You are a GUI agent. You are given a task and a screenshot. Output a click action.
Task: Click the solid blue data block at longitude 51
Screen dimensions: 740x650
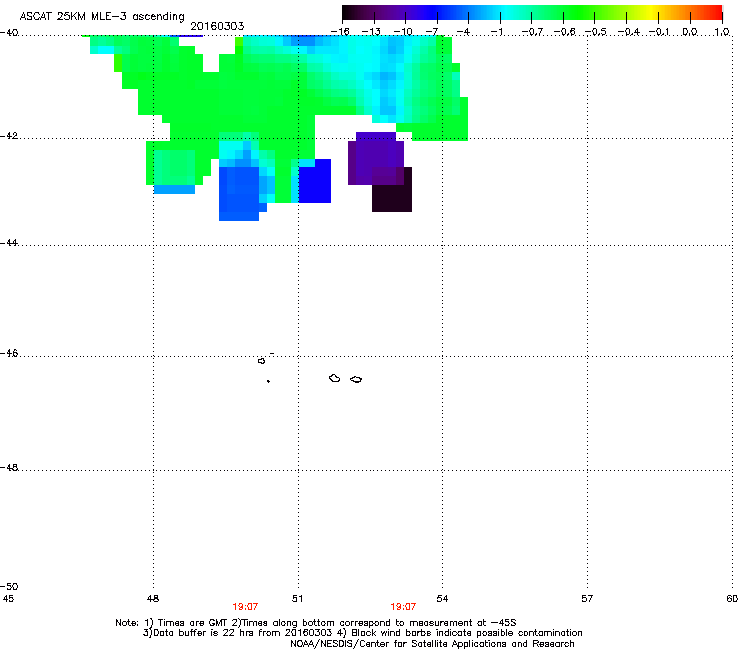coord(315,181)
